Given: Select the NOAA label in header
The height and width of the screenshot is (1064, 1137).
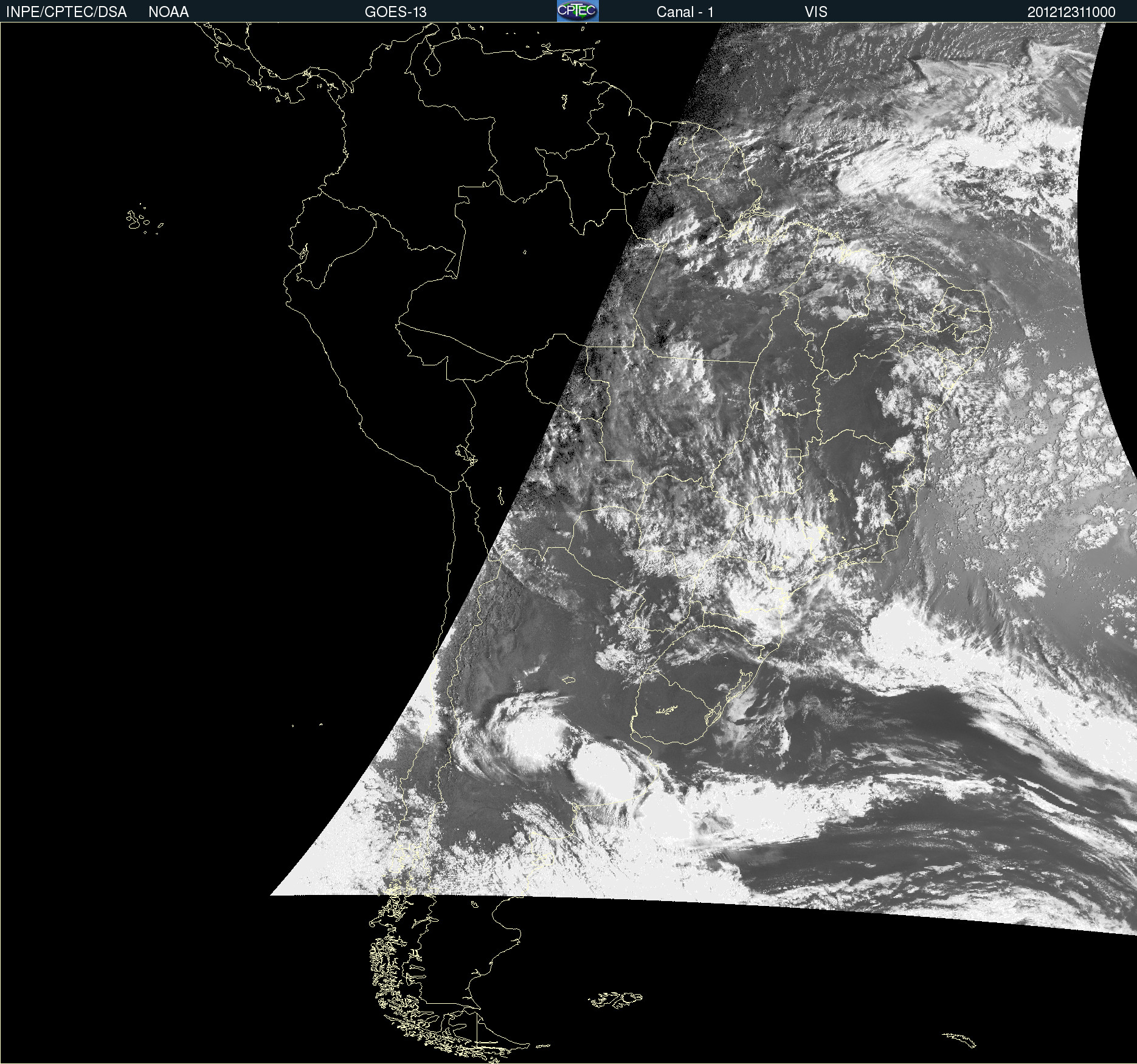Looking at the screenshot, I should 168,12.
